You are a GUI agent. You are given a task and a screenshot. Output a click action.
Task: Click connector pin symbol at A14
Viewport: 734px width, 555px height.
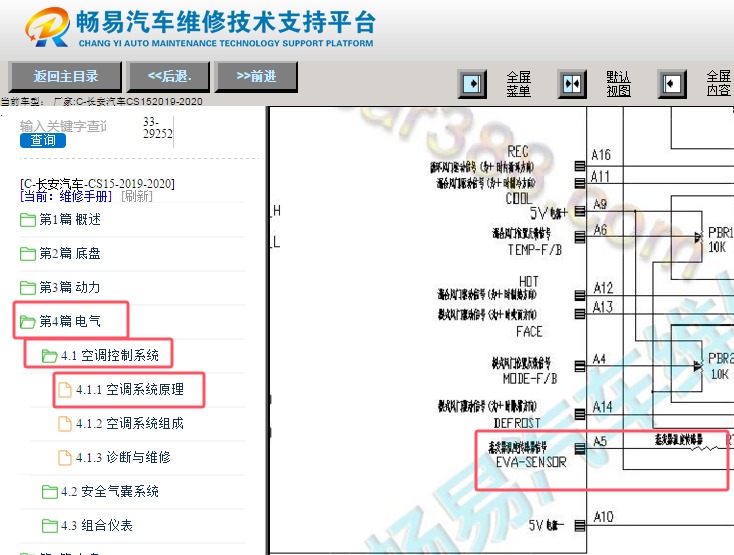point(580,414)
